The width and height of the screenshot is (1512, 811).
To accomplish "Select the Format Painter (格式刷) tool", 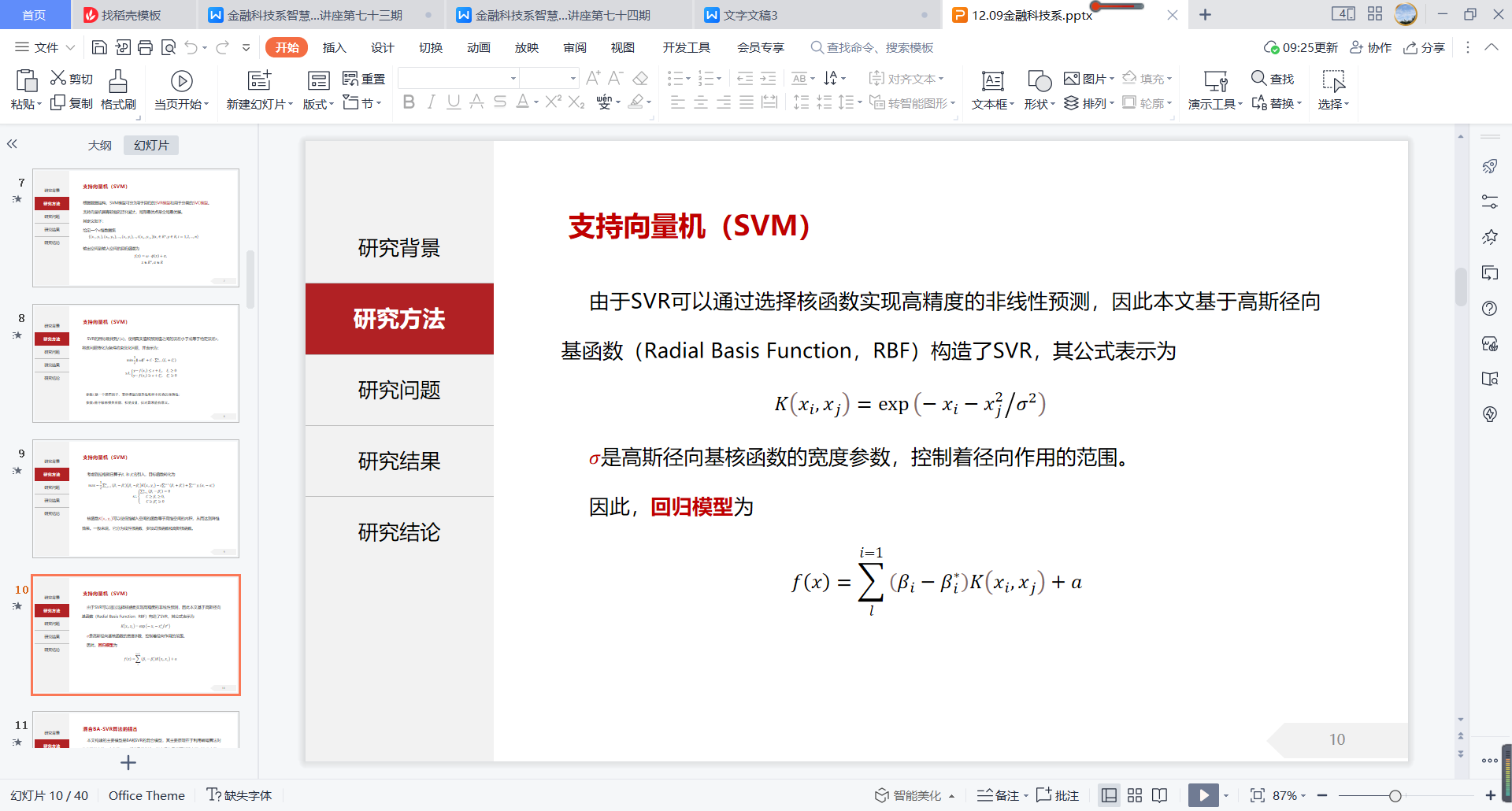I will (118, 90).
